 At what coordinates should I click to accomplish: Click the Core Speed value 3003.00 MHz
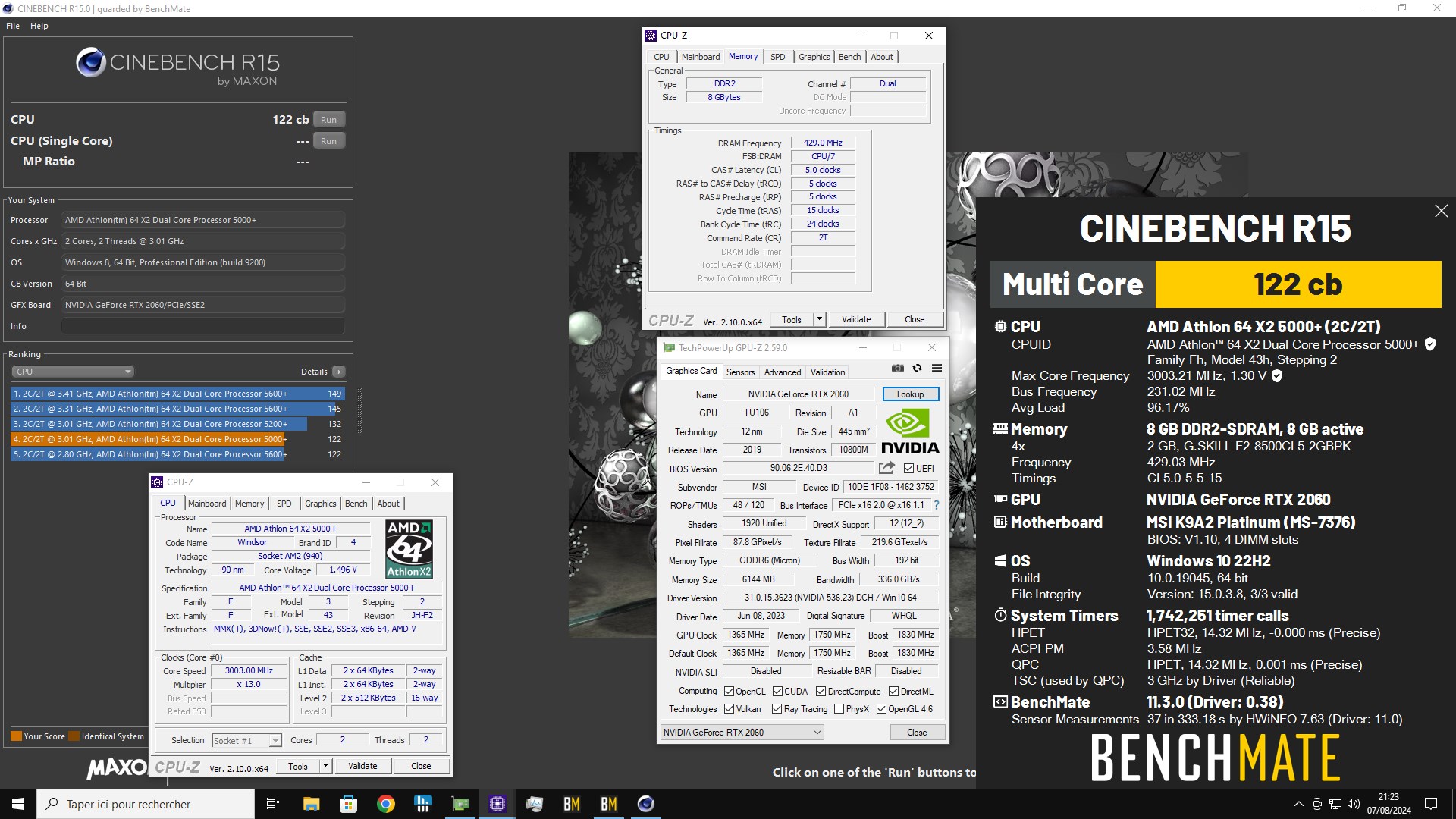coord(249,671)
